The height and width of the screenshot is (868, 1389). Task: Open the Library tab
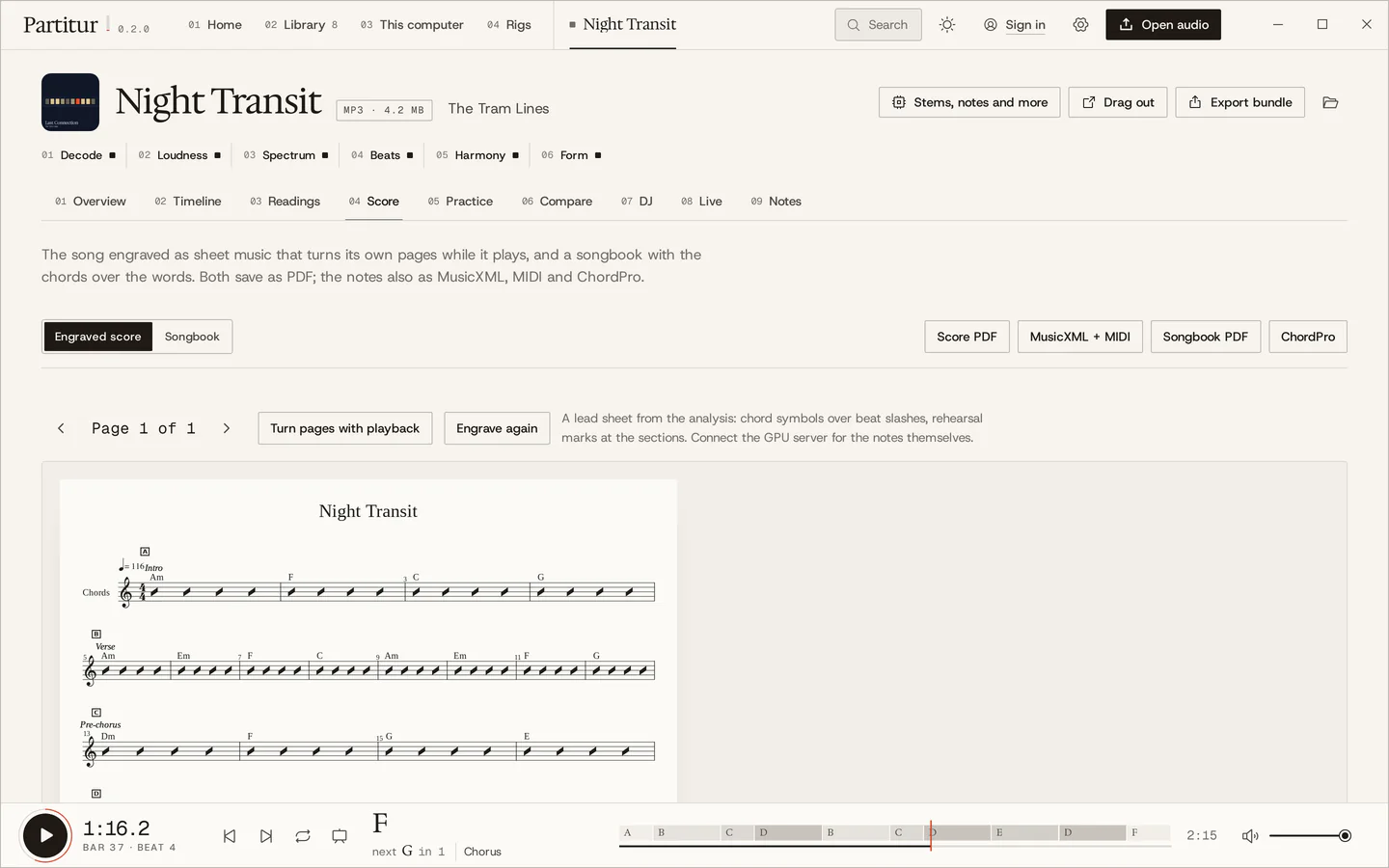301,25
